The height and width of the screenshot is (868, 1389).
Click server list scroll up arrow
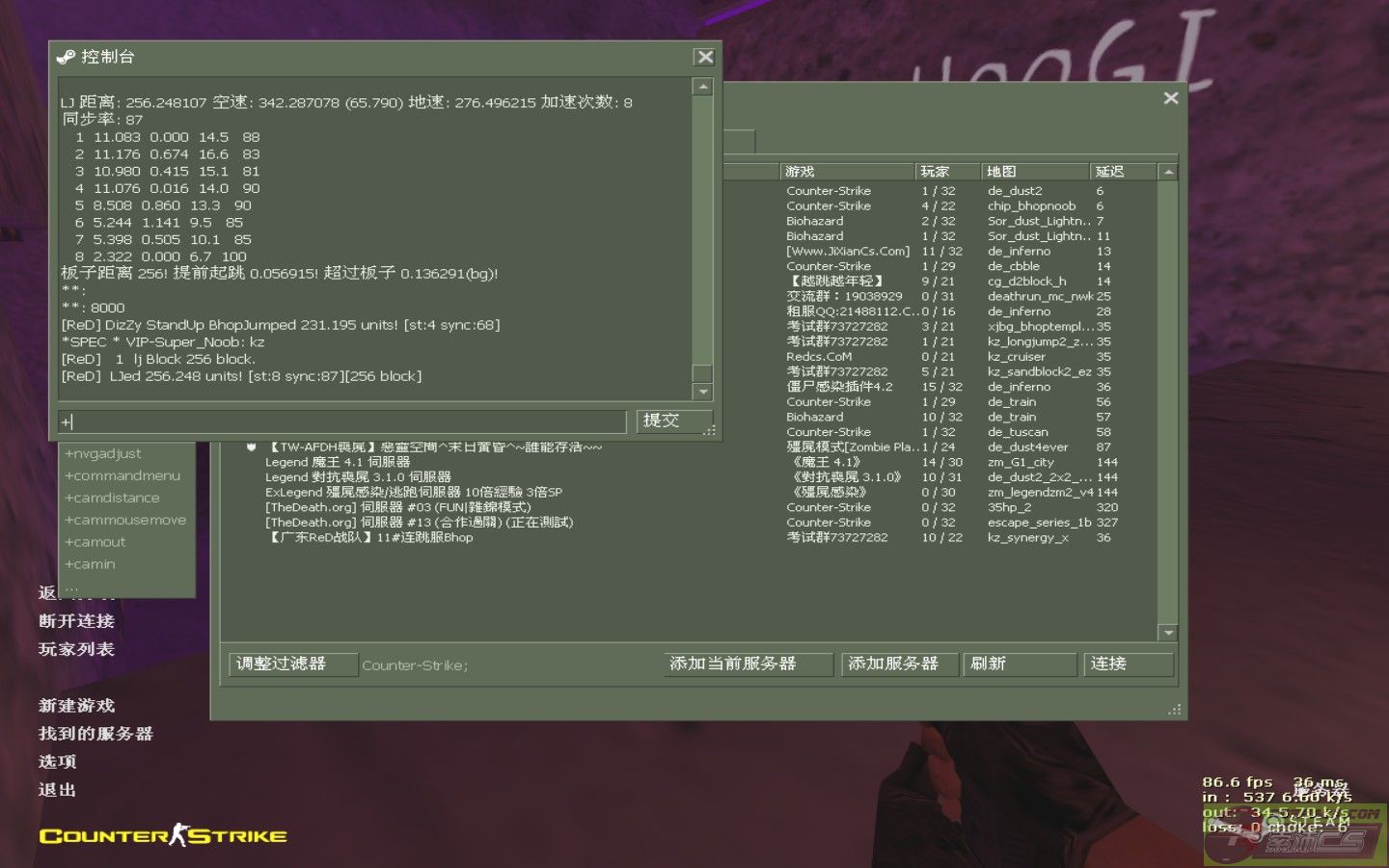click(x=1168, y=172)
